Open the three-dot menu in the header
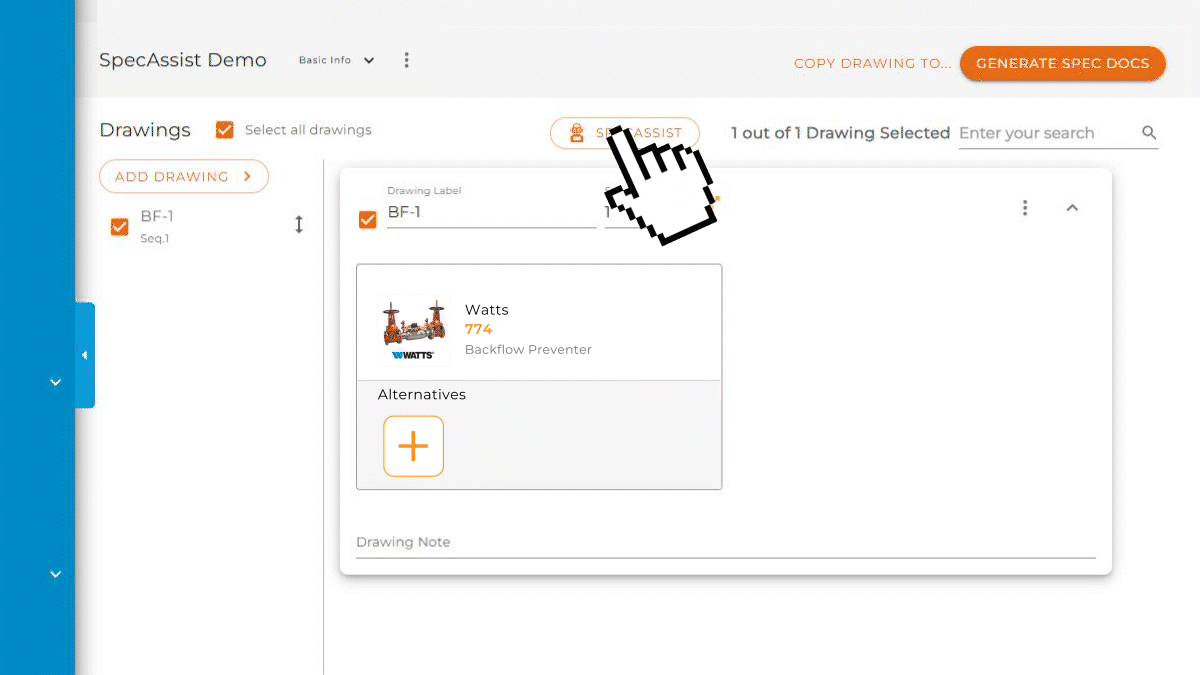 click(406, 59)
